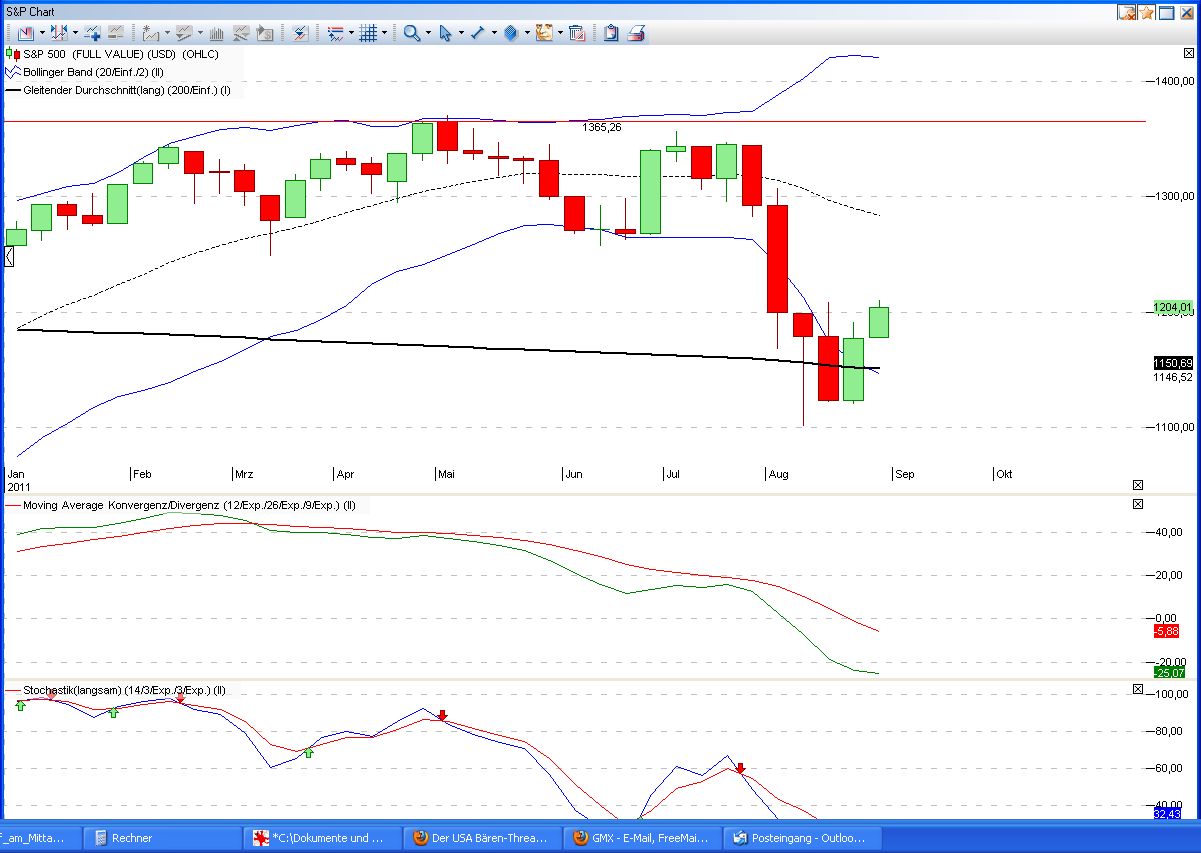Expand the pointer tool dropdown arrow
The height and width of the screenshot is (853, 1201).
click(x=461, y=33)
